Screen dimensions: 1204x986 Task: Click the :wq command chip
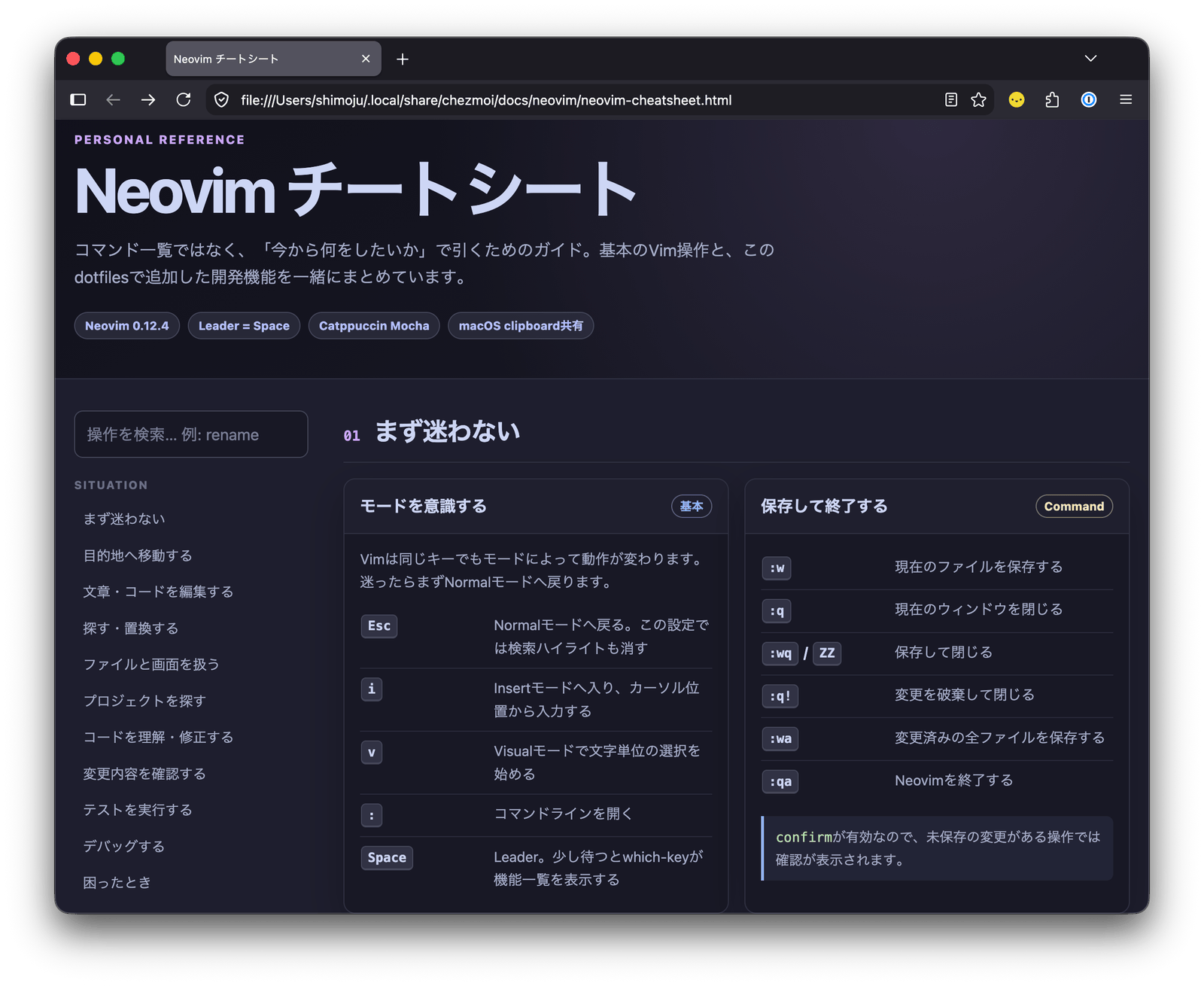click(x=780, y=653)
